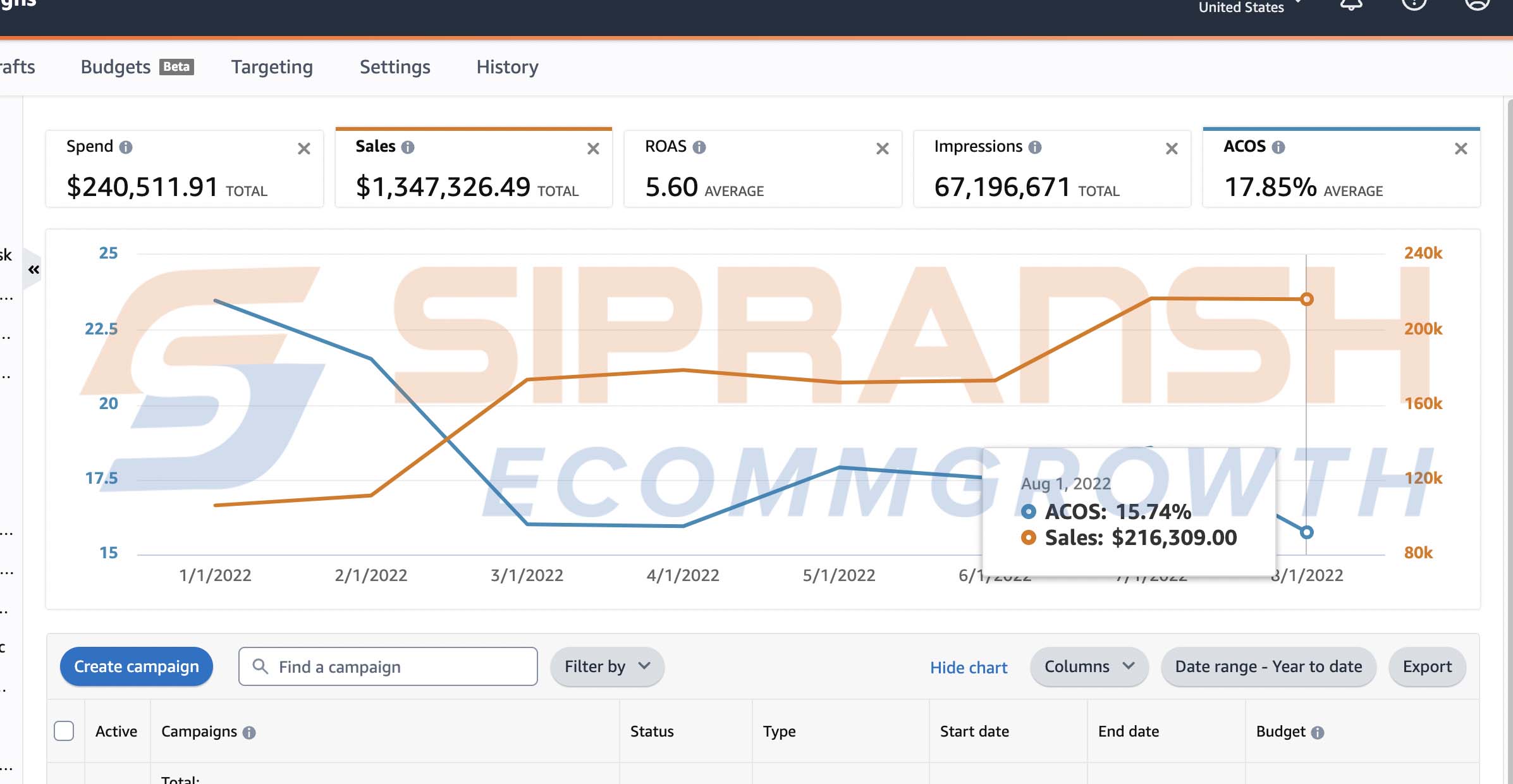
Task: Open the History tab
Action: coord(507,67)
